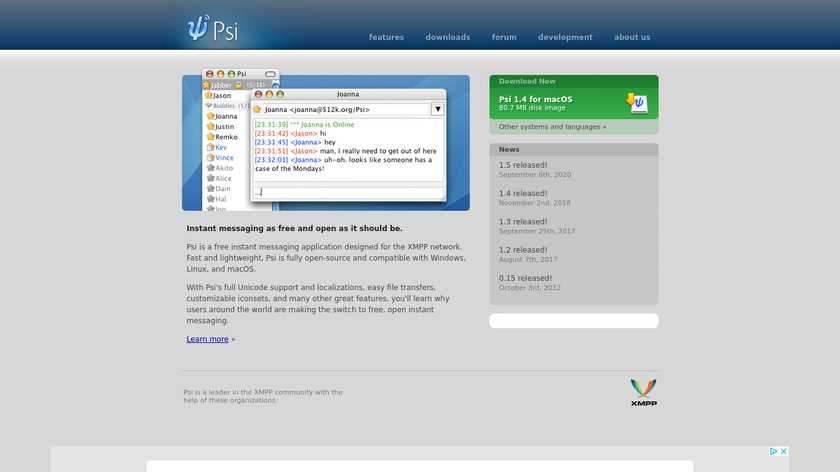The image size is (840, 472).
Task: Open the features menu item
Action: 386,37
